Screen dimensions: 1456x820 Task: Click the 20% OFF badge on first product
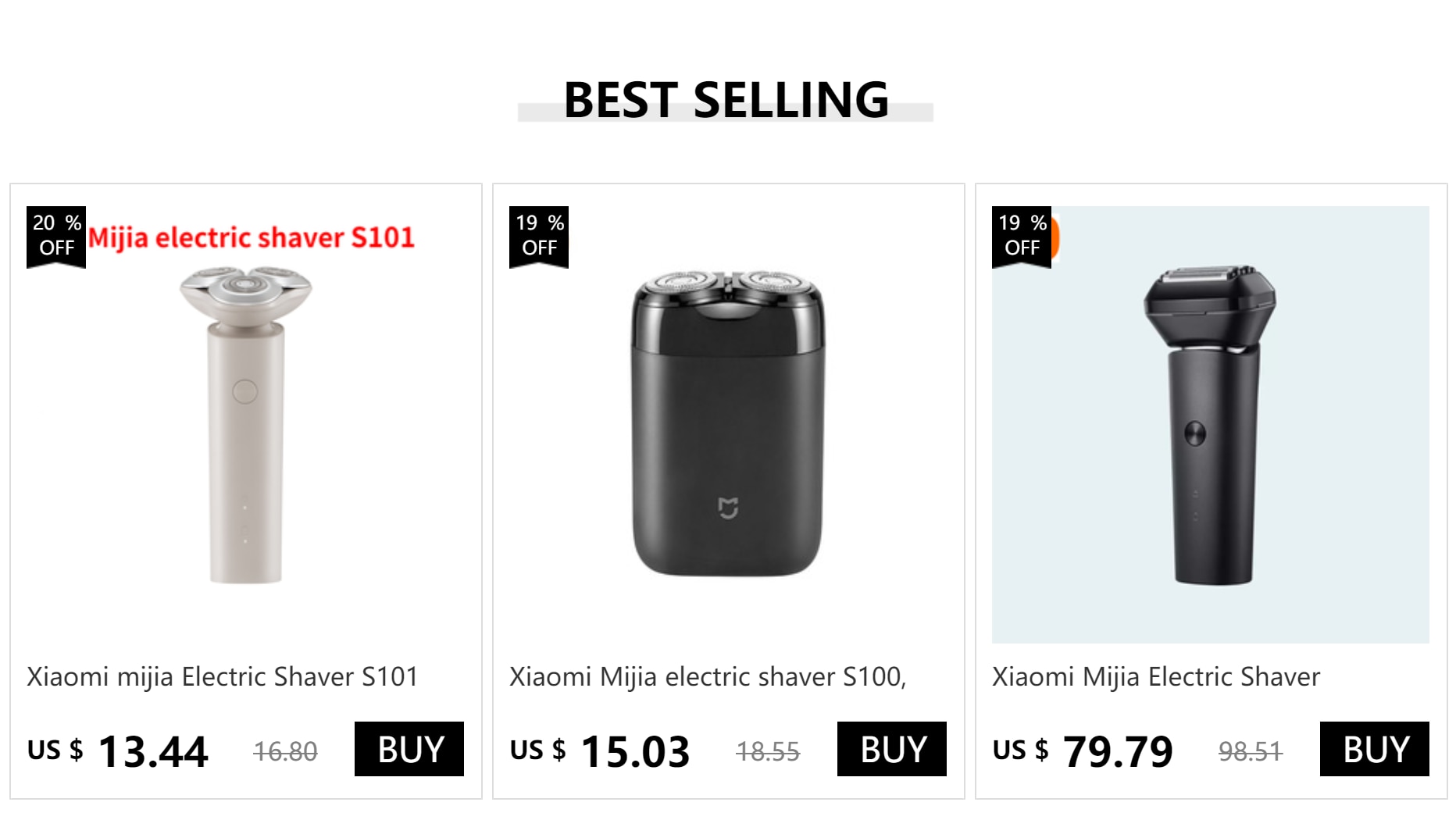pos(56,237)
